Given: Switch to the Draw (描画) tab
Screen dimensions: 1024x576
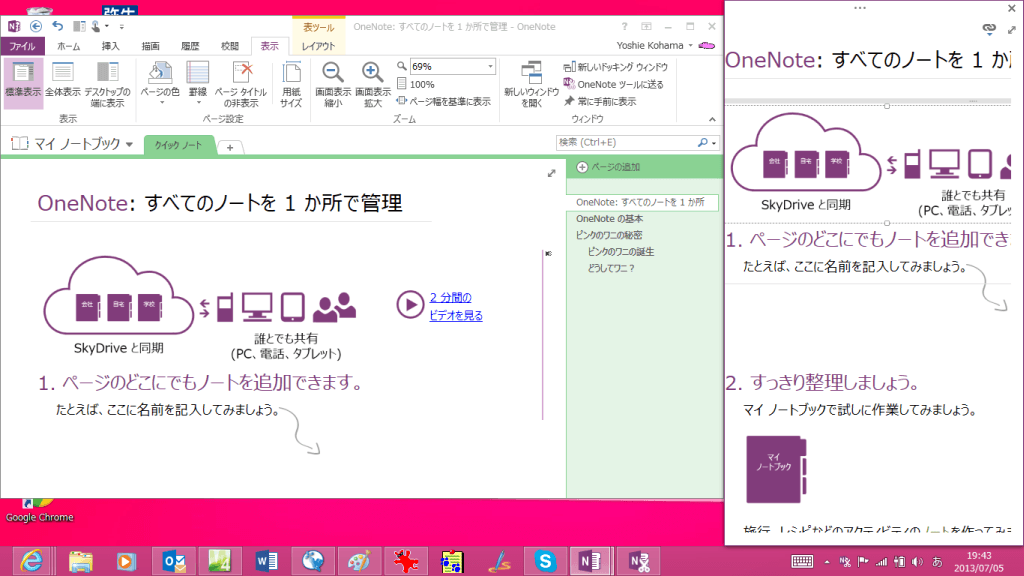Looking at the screenshot, I should [x=150, y=46].
